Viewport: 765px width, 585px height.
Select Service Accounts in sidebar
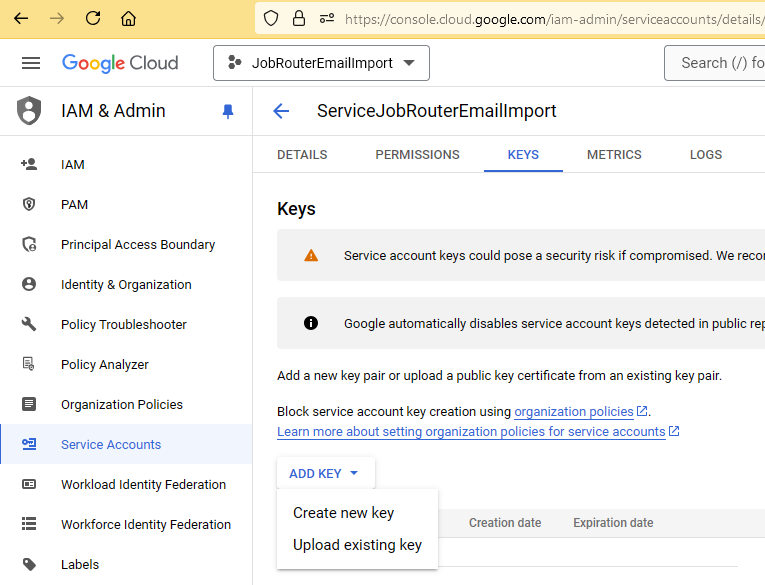pos(111,444)
